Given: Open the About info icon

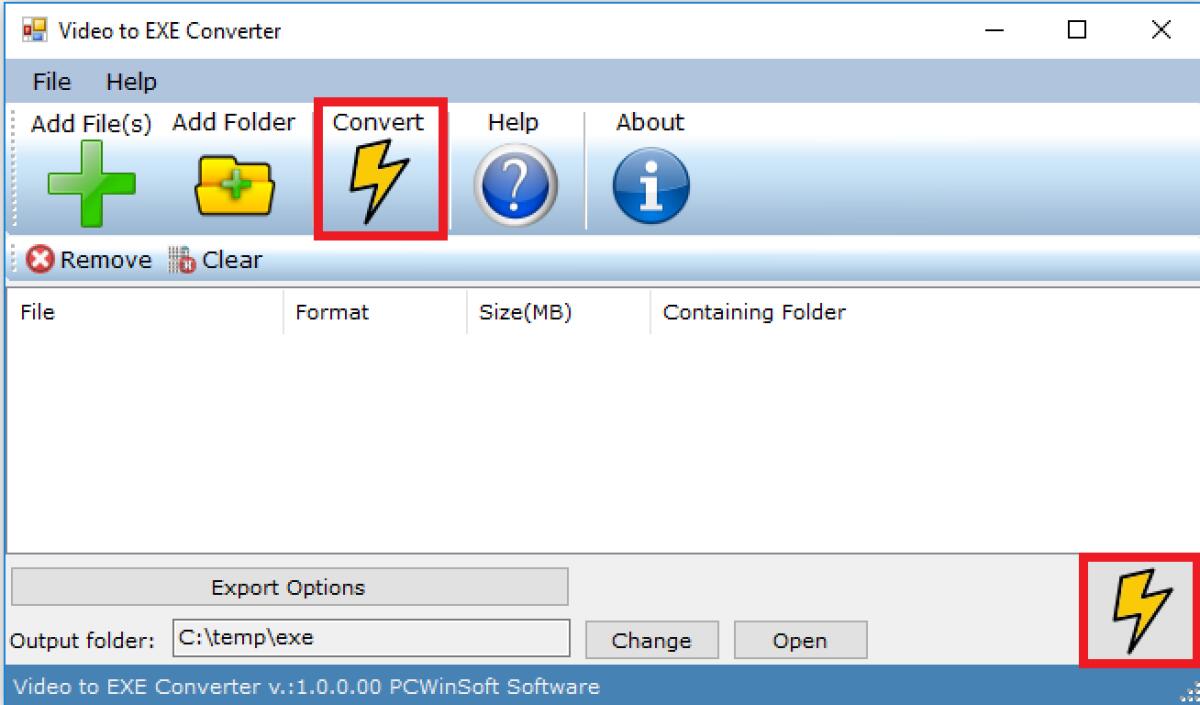Looking at the screenshot, I should [649, 183].
